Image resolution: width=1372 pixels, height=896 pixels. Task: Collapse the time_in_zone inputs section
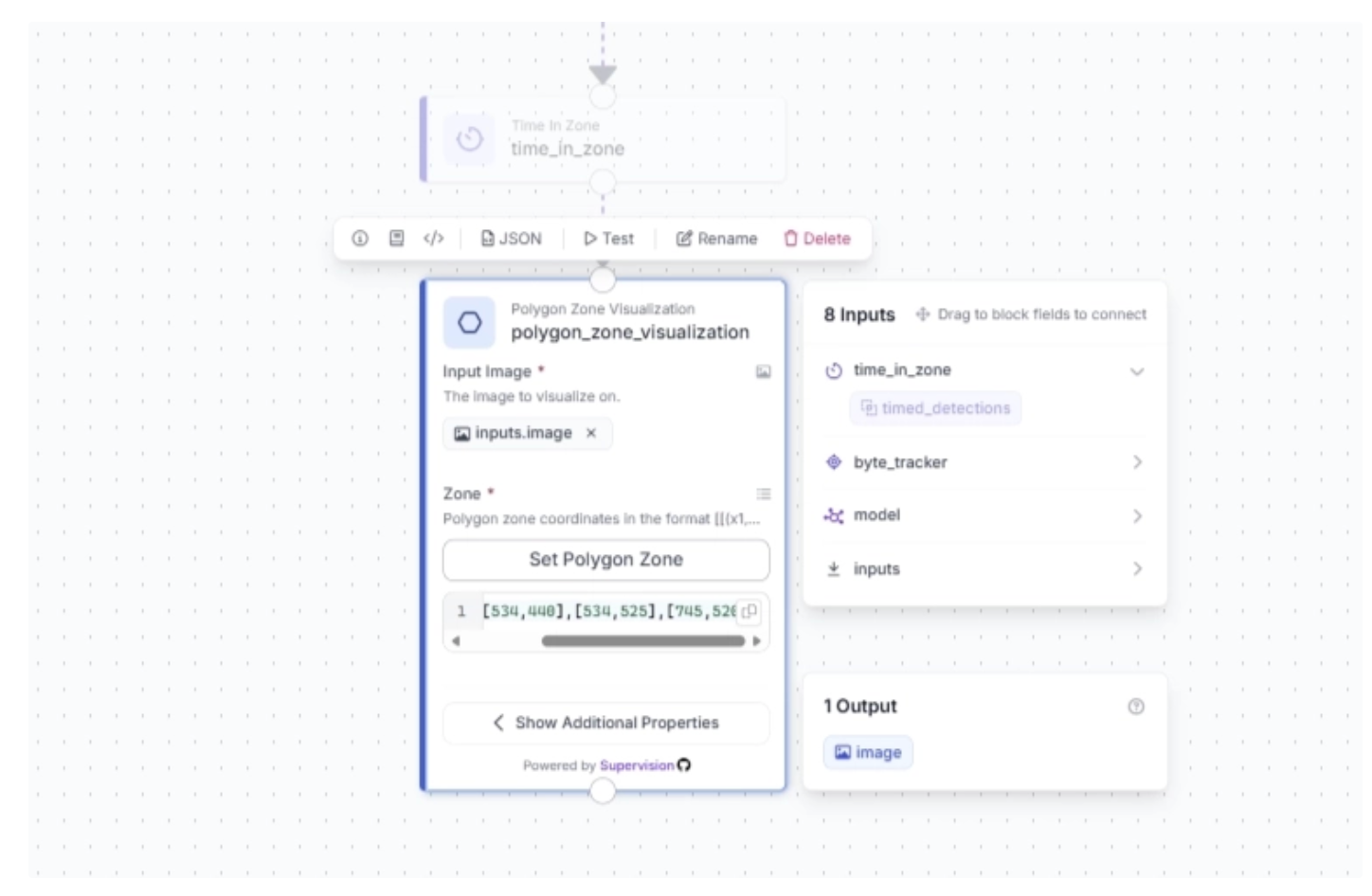click(x=1137, y=371)
